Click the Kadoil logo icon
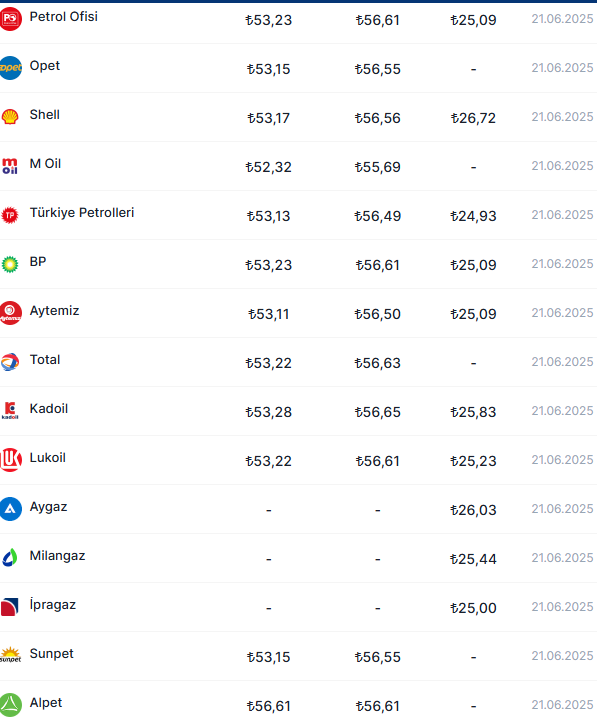 point(10,411)
